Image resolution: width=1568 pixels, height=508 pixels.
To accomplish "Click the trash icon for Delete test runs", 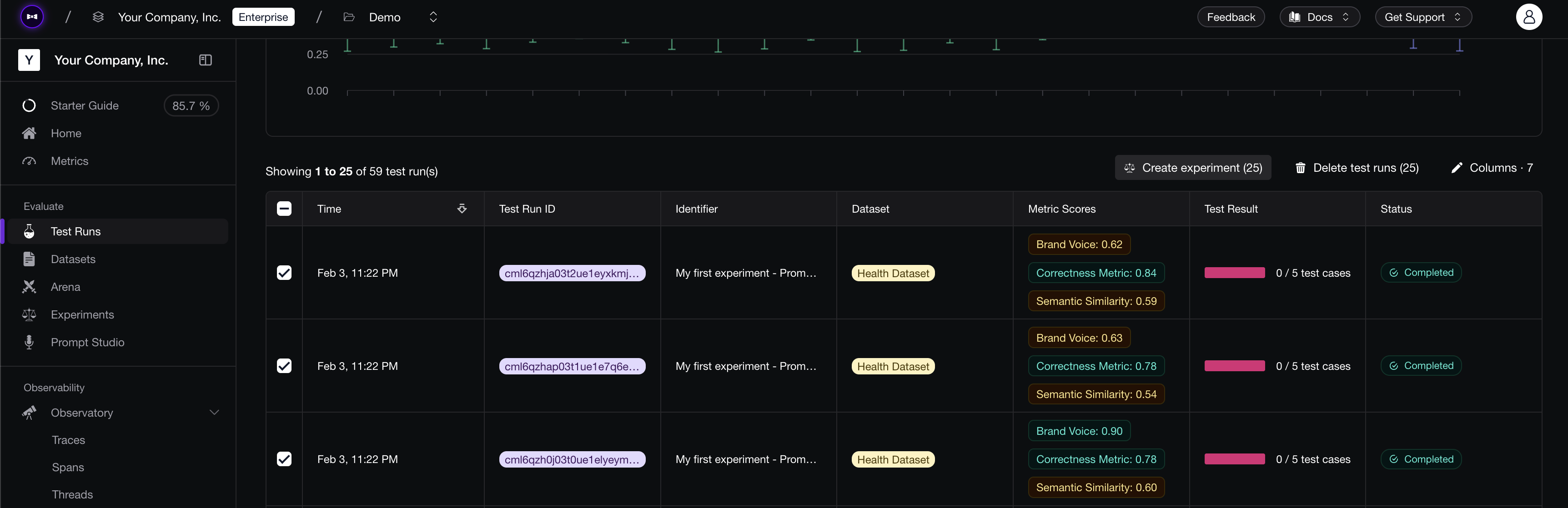I will pyautogui.click(x=1300, y=168).
